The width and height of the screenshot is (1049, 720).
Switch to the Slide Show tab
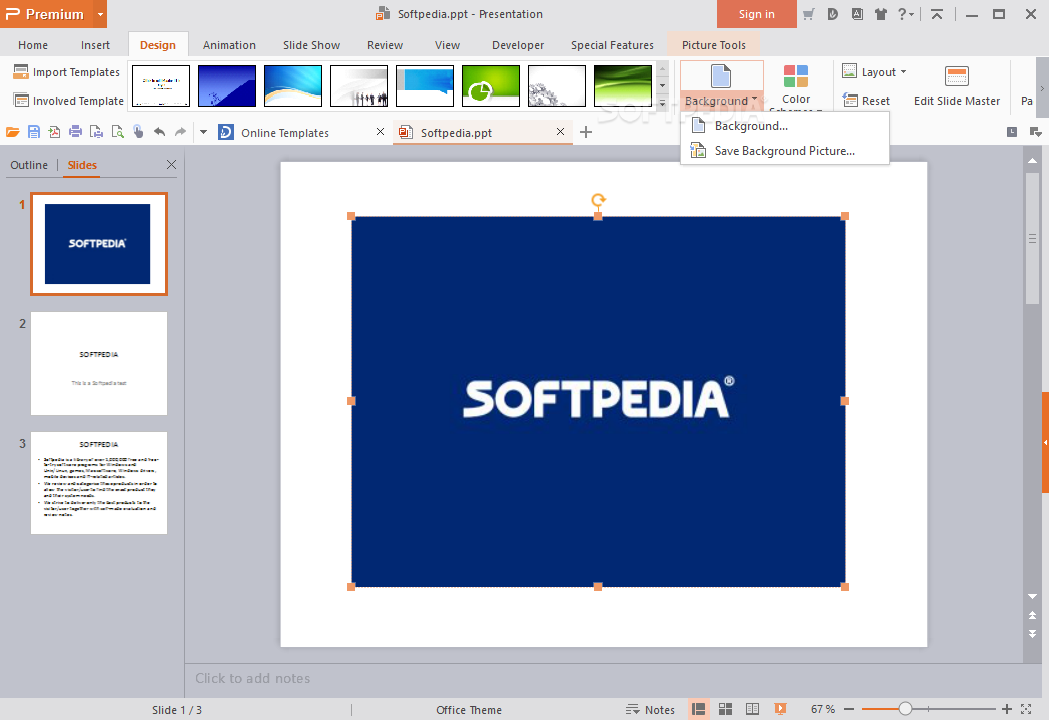311,45
